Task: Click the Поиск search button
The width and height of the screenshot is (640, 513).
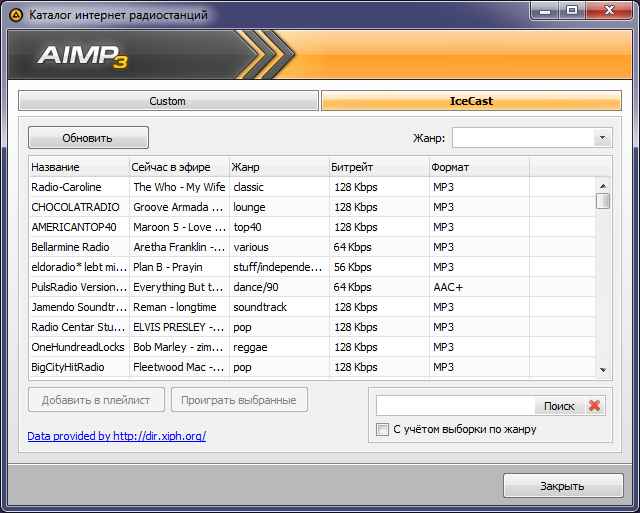Action: [x=559, y=406]
